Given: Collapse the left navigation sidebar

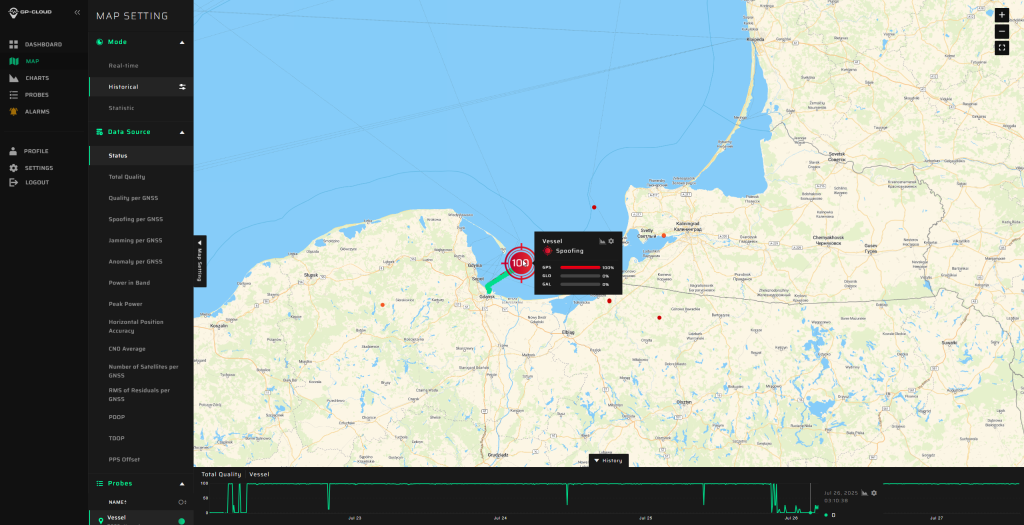Looking at the screenshot, I should click(78, 12).
